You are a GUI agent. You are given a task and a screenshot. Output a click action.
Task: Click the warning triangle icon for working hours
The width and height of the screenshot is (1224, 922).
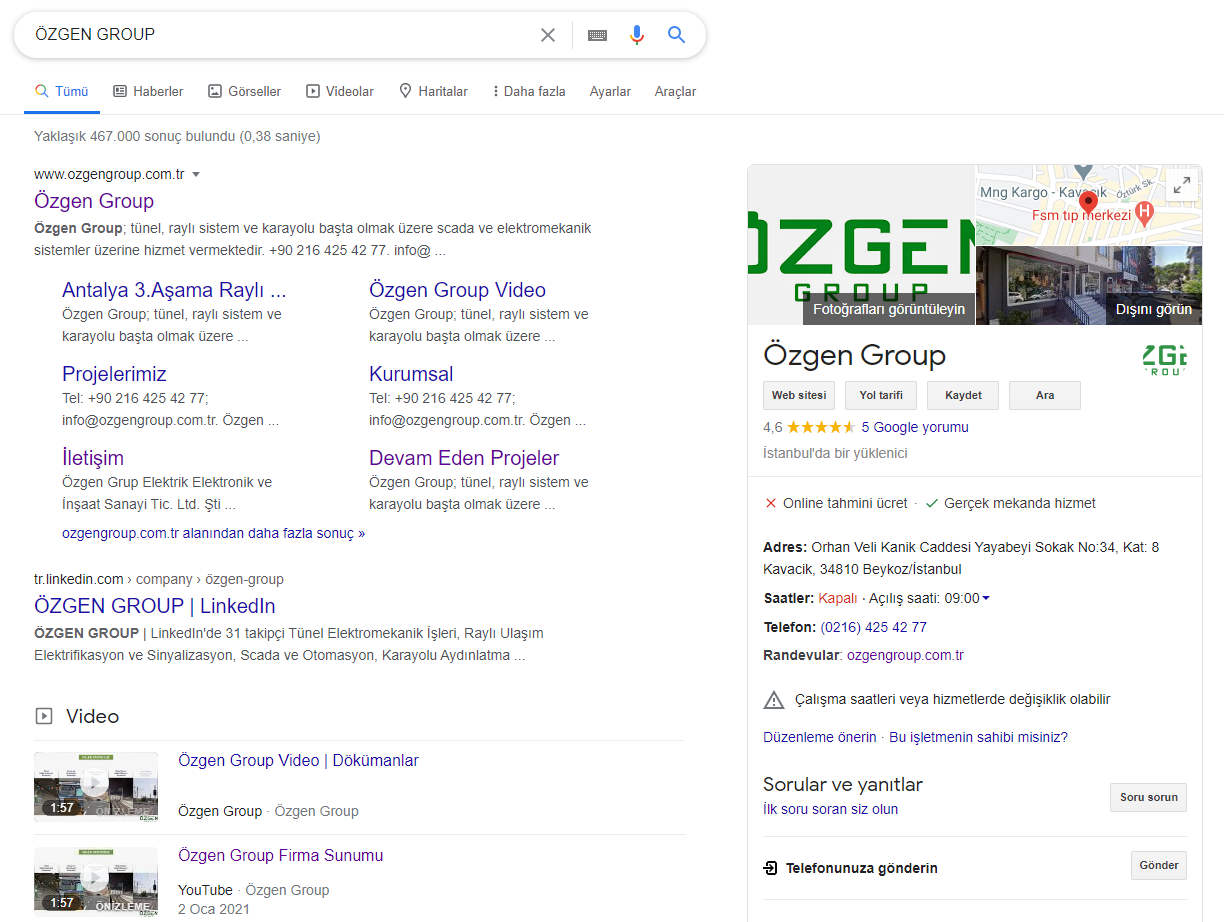(774, 700)
